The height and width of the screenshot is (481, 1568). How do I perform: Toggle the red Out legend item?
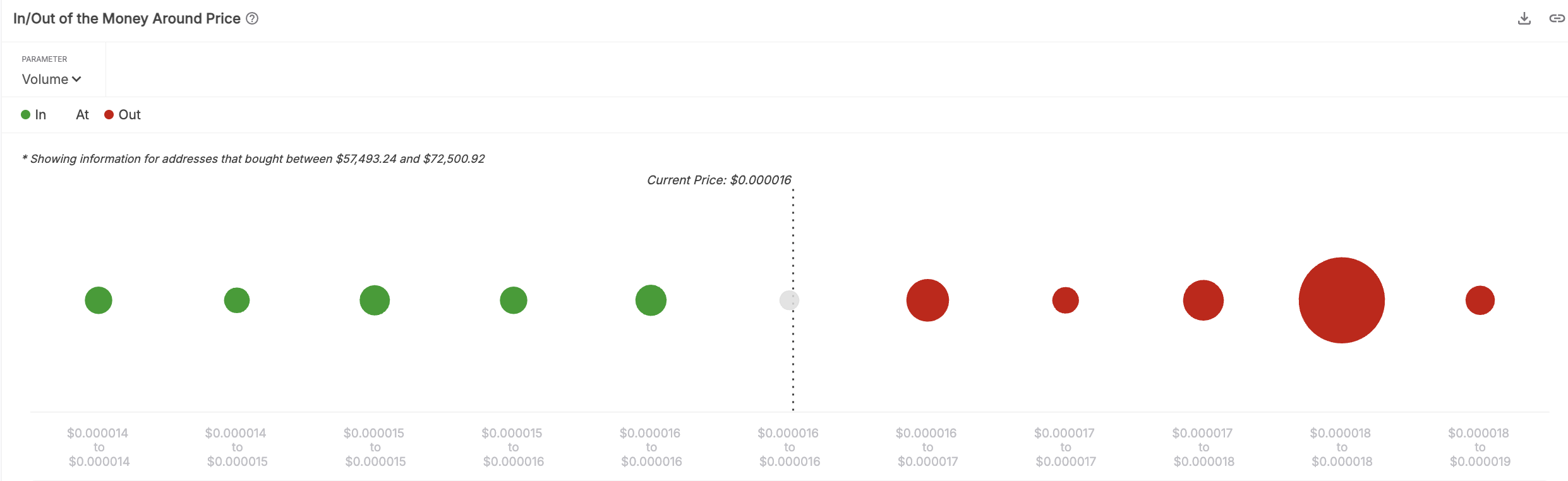click(x=123, y=114)
